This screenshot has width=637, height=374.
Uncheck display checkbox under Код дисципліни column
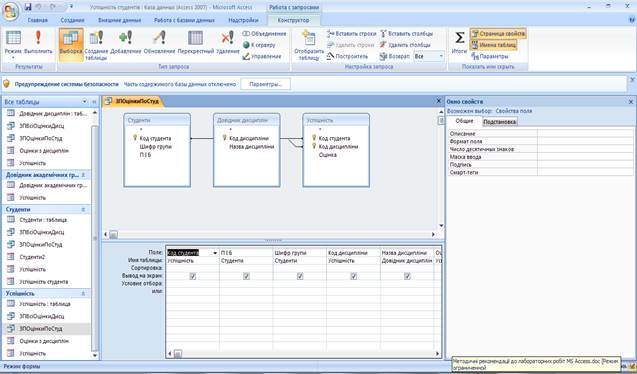(x=353, y=276)
